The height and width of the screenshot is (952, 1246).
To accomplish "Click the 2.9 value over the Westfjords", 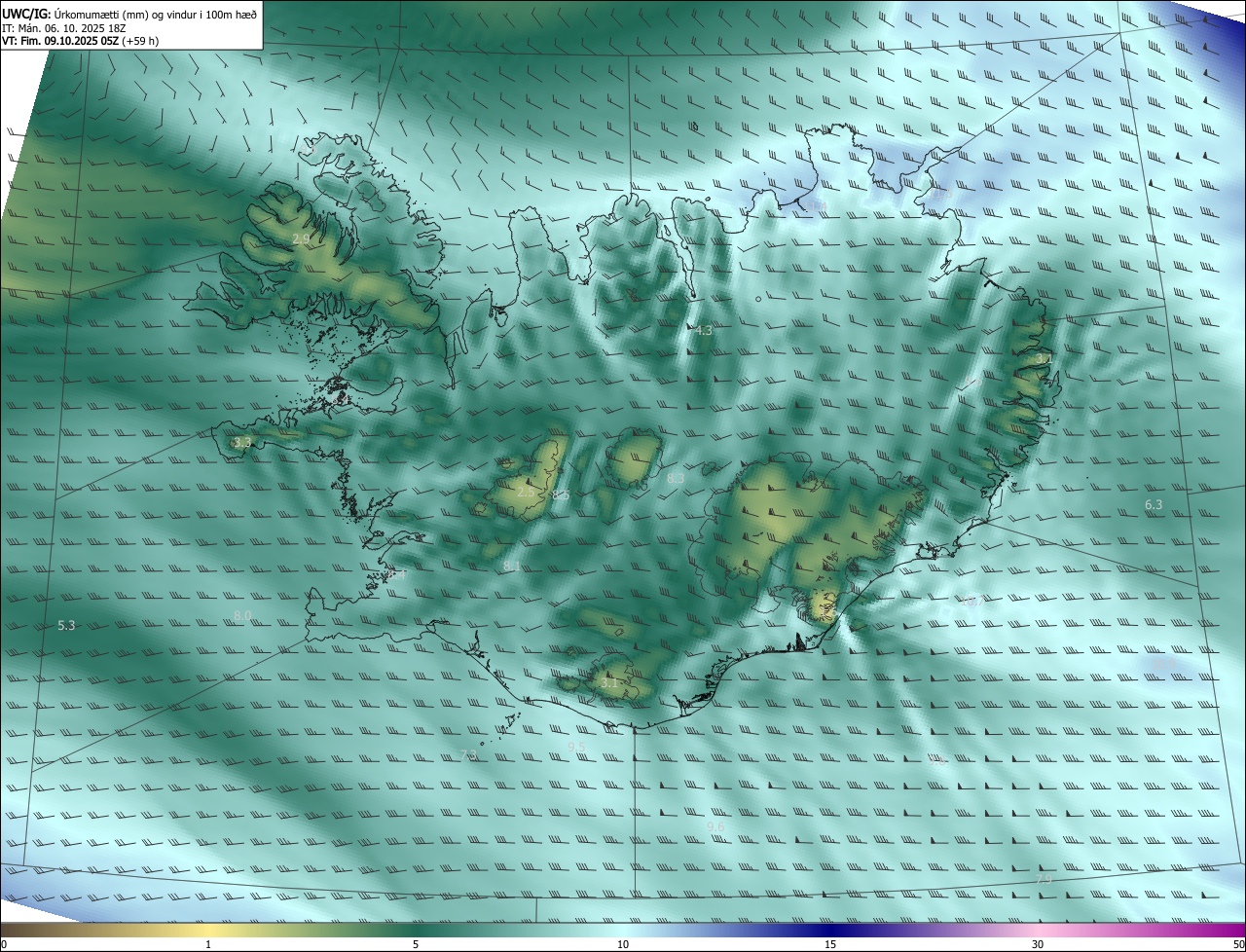I will click(301, 238).
